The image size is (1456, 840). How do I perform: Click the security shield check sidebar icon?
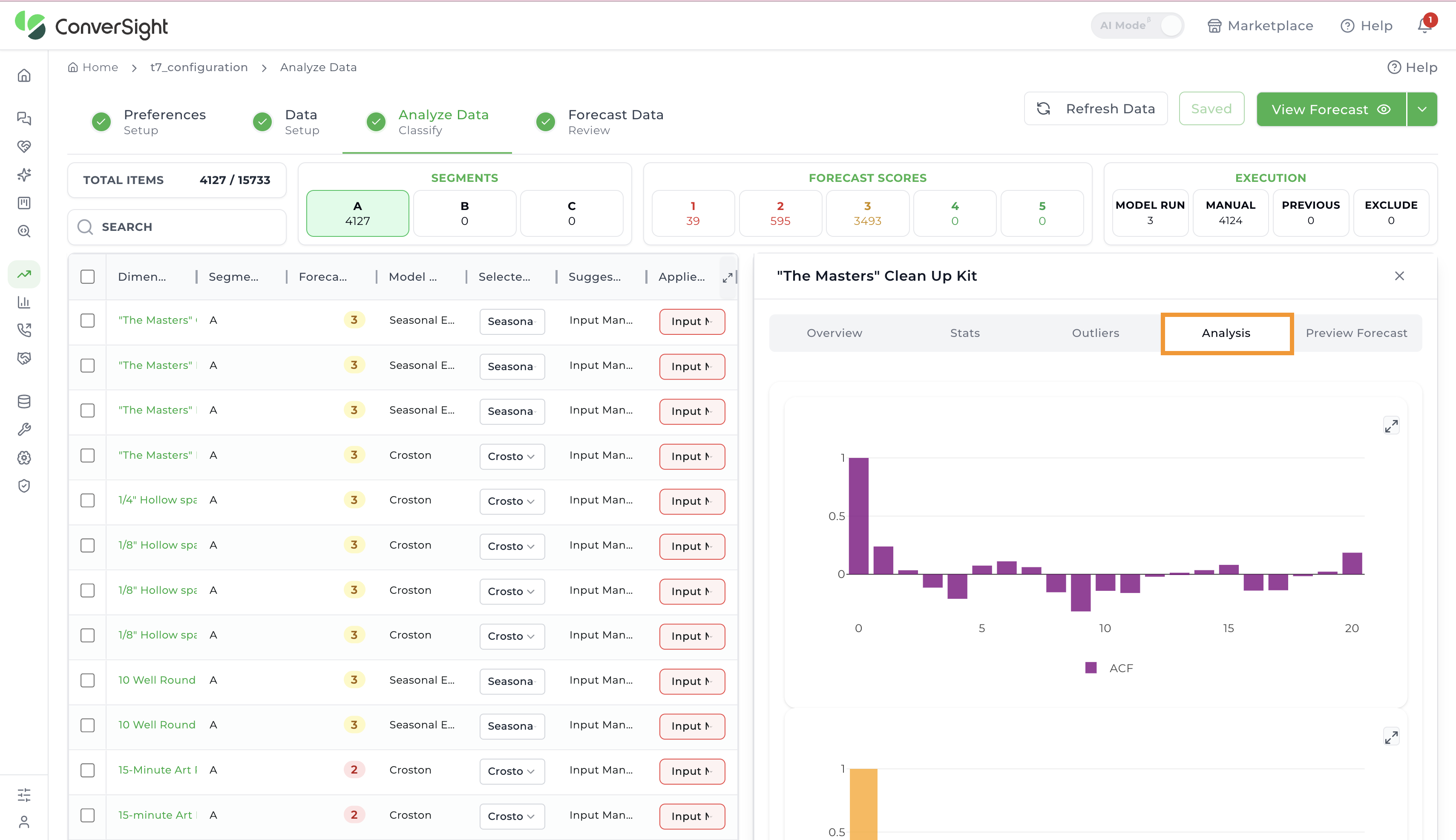tap(24, 486)
